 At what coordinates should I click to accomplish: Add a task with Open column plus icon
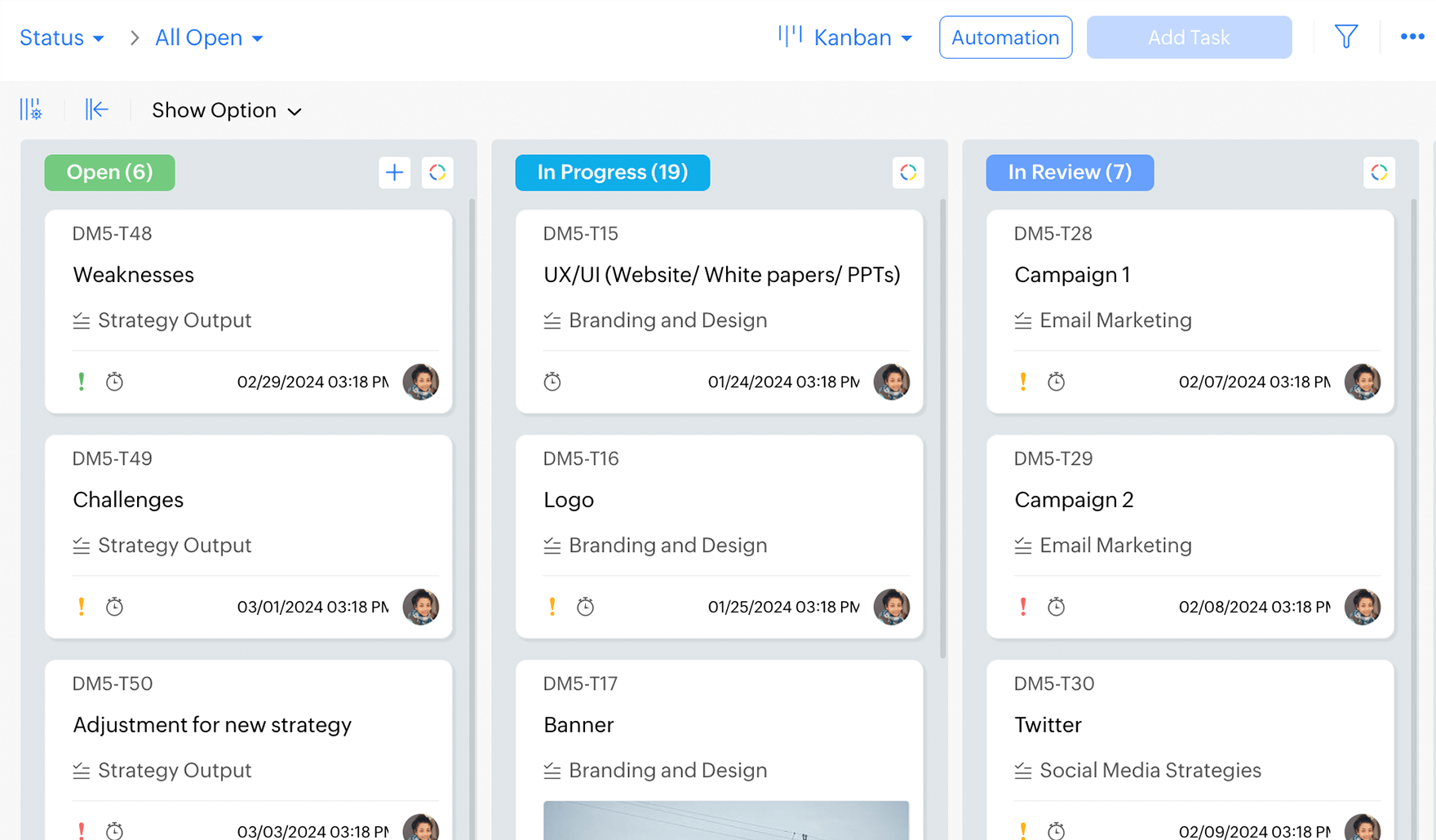(394, 172)
